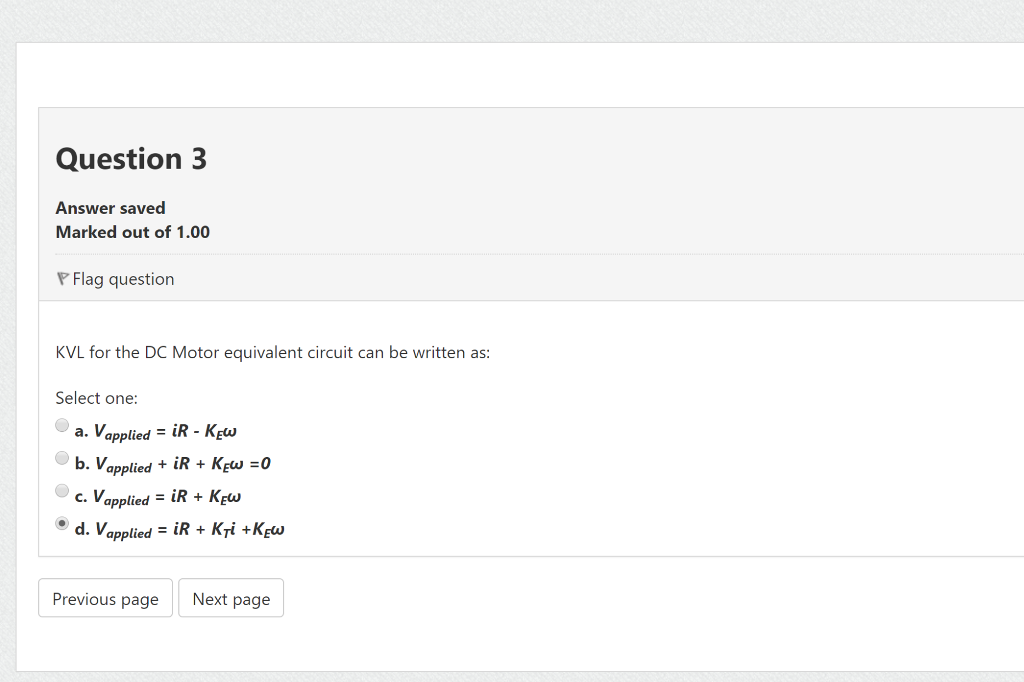The height and width of the screenshot is (682, 1024).
Task: Select answer option a radio button
Action: click(61, 425)
